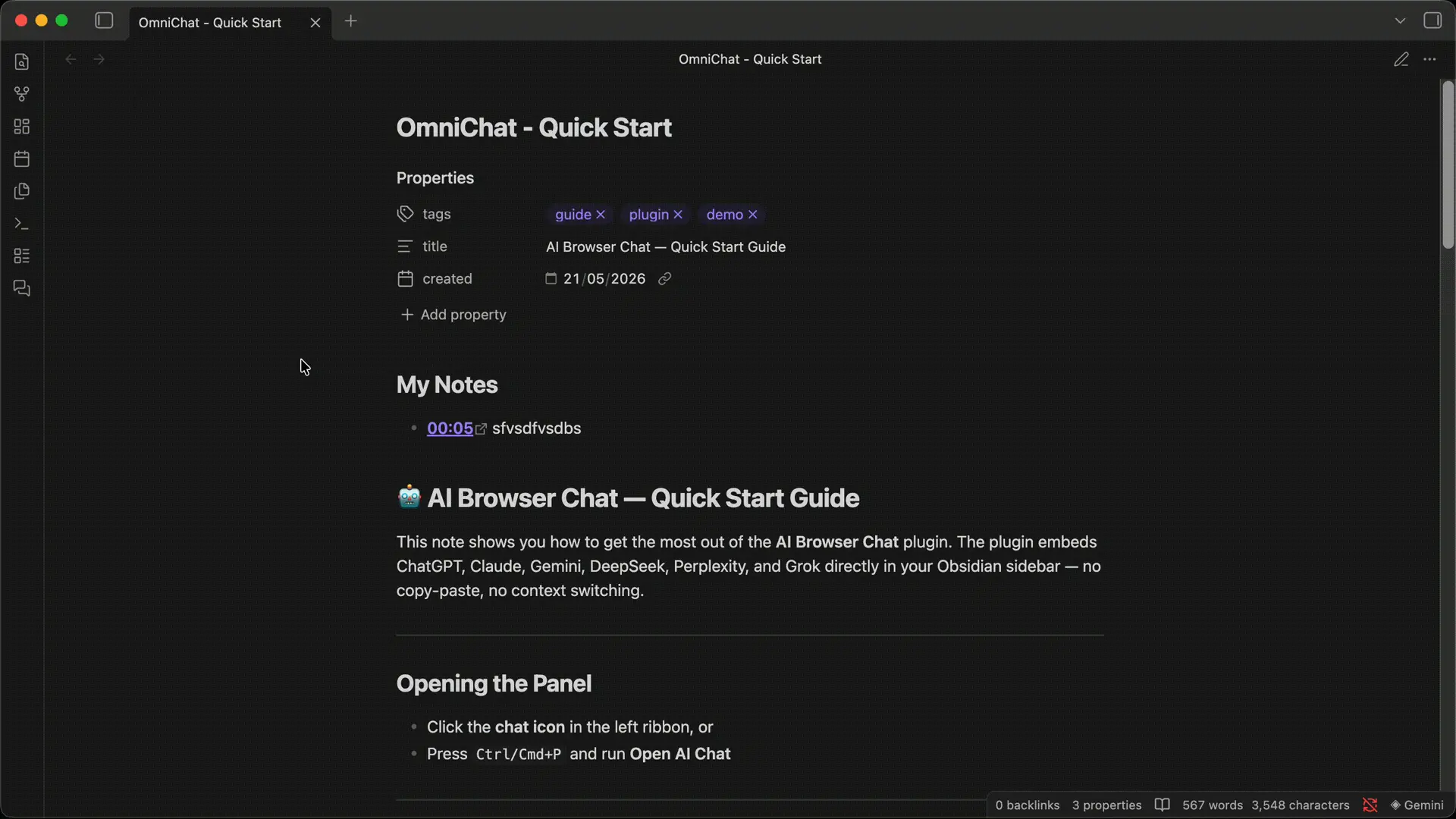Click the created date value 21/05/2026
The image size is (1456, 819).
click(604, 279)
